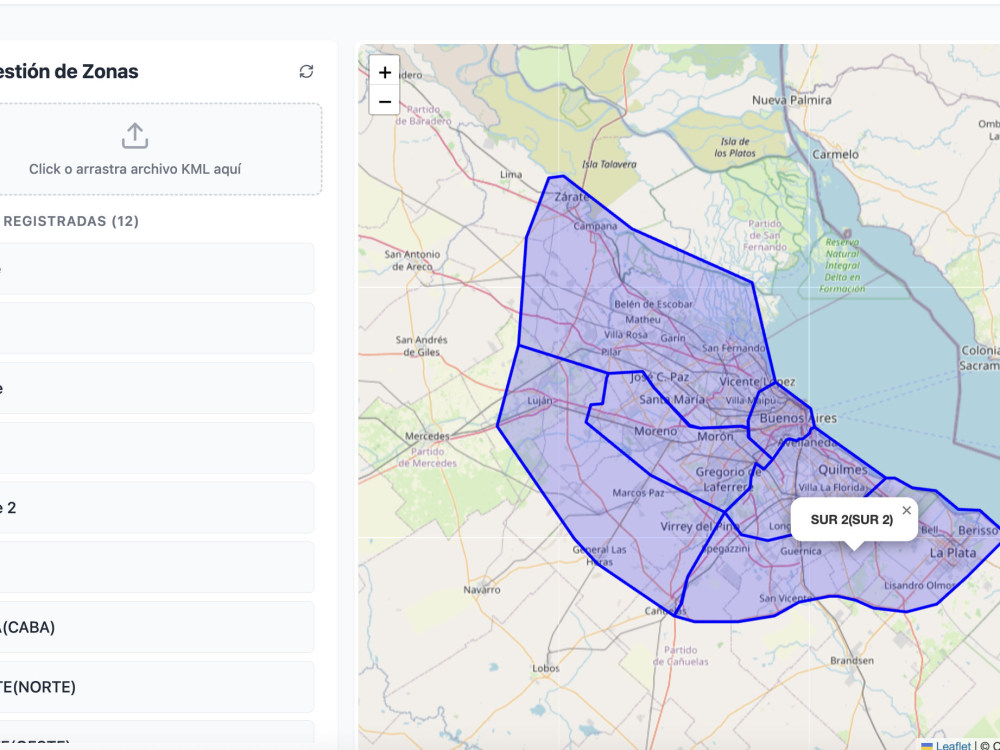Image resolution: width=1000 pixels, height=750 pixels.
Task: Refresh the zones list with reload icon
Action: tap(306, 71)
